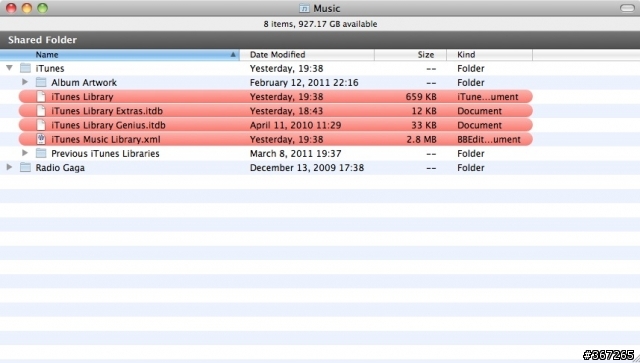Click the Shared Folder banner label
This screenshot has height=363, width=640.
coord(42,40)
